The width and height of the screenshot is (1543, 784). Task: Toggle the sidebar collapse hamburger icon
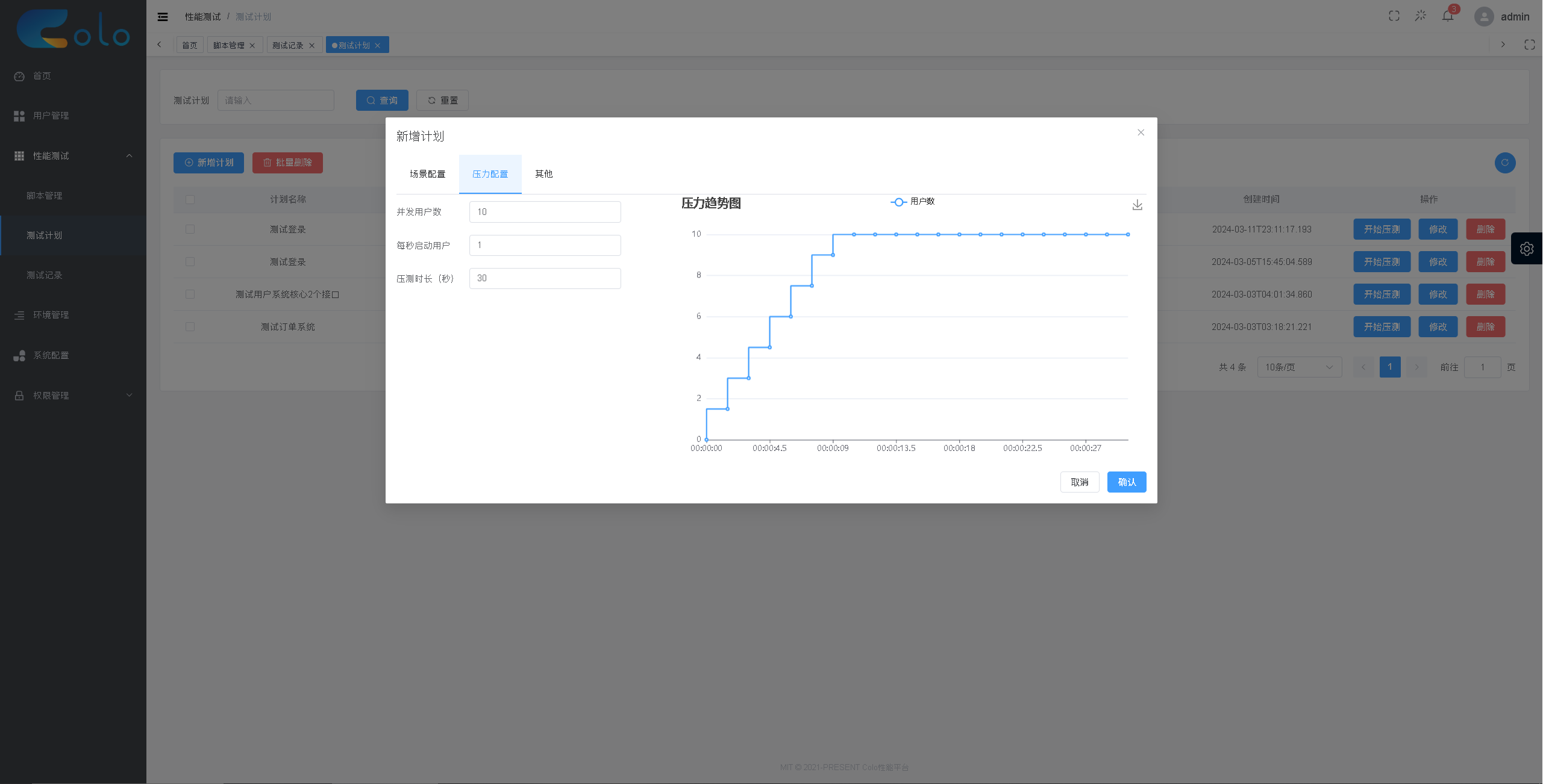[163, 17]
